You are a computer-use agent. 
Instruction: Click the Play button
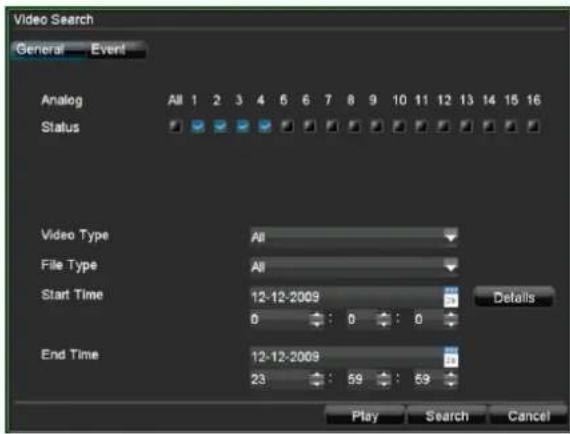pos(365,416)
